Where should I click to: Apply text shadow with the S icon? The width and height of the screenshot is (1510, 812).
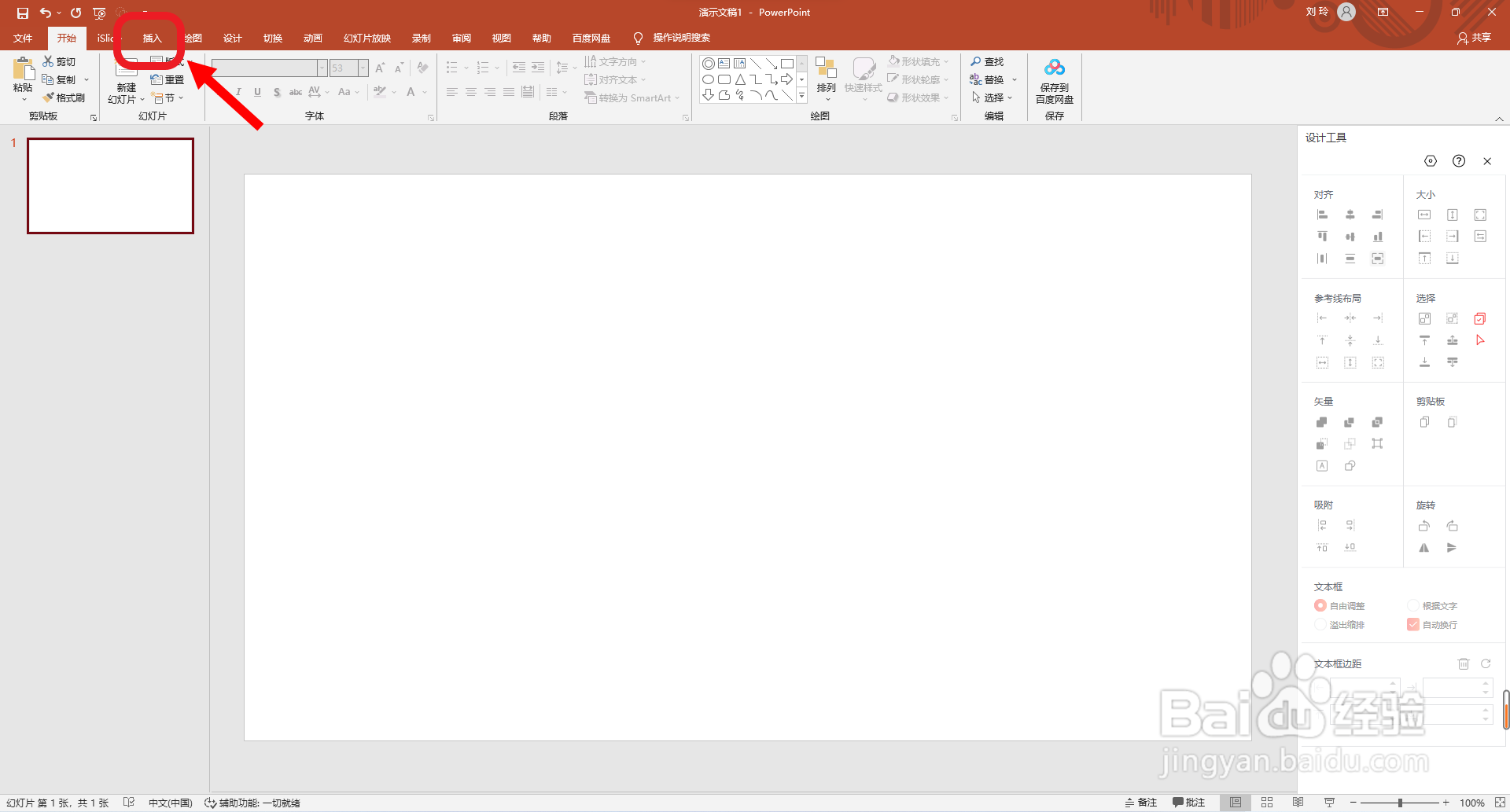[277, 92]
